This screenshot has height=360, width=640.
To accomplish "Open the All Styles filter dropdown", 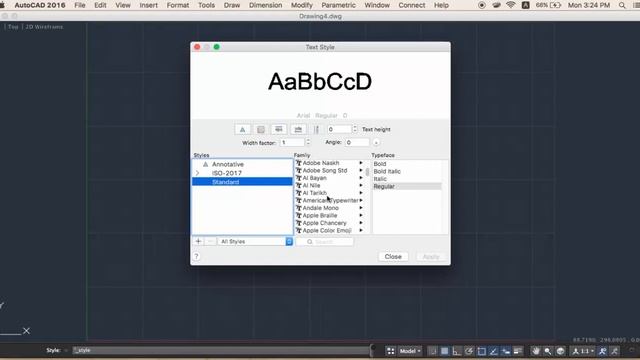I will coord(255,241).
